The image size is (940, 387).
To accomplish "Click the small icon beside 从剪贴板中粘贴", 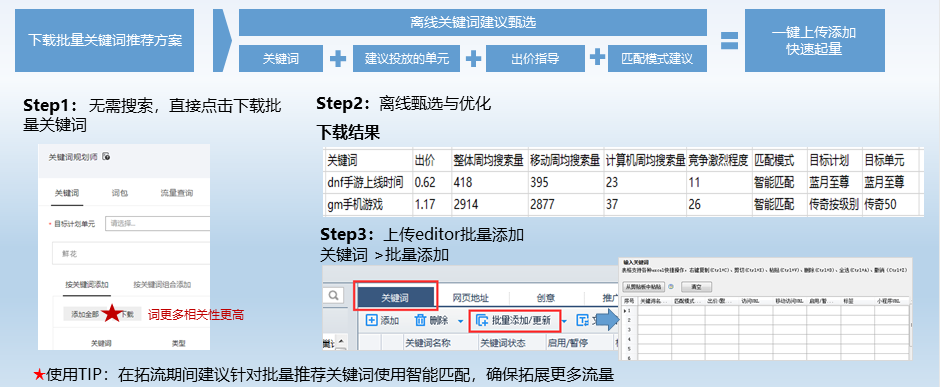I will pos(670,286).
